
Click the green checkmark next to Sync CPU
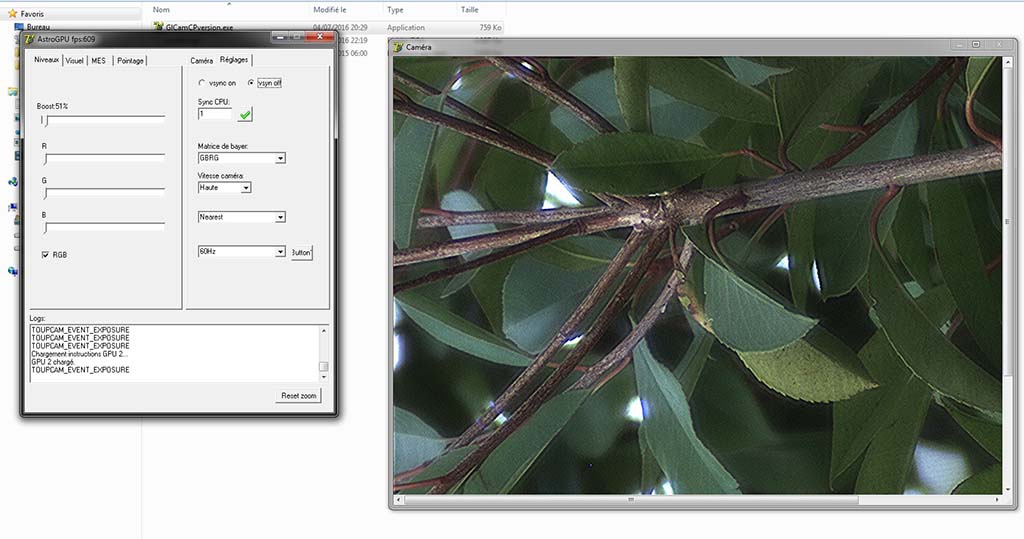[245, 115]
